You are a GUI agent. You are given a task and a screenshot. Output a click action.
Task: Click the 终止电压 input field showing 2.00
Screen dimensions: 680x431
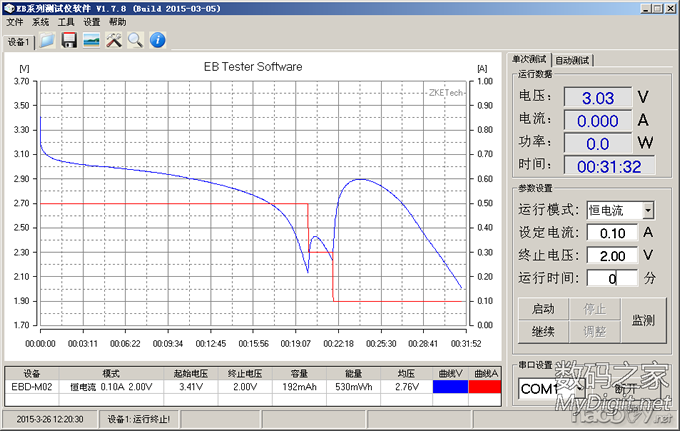(611, 255)
